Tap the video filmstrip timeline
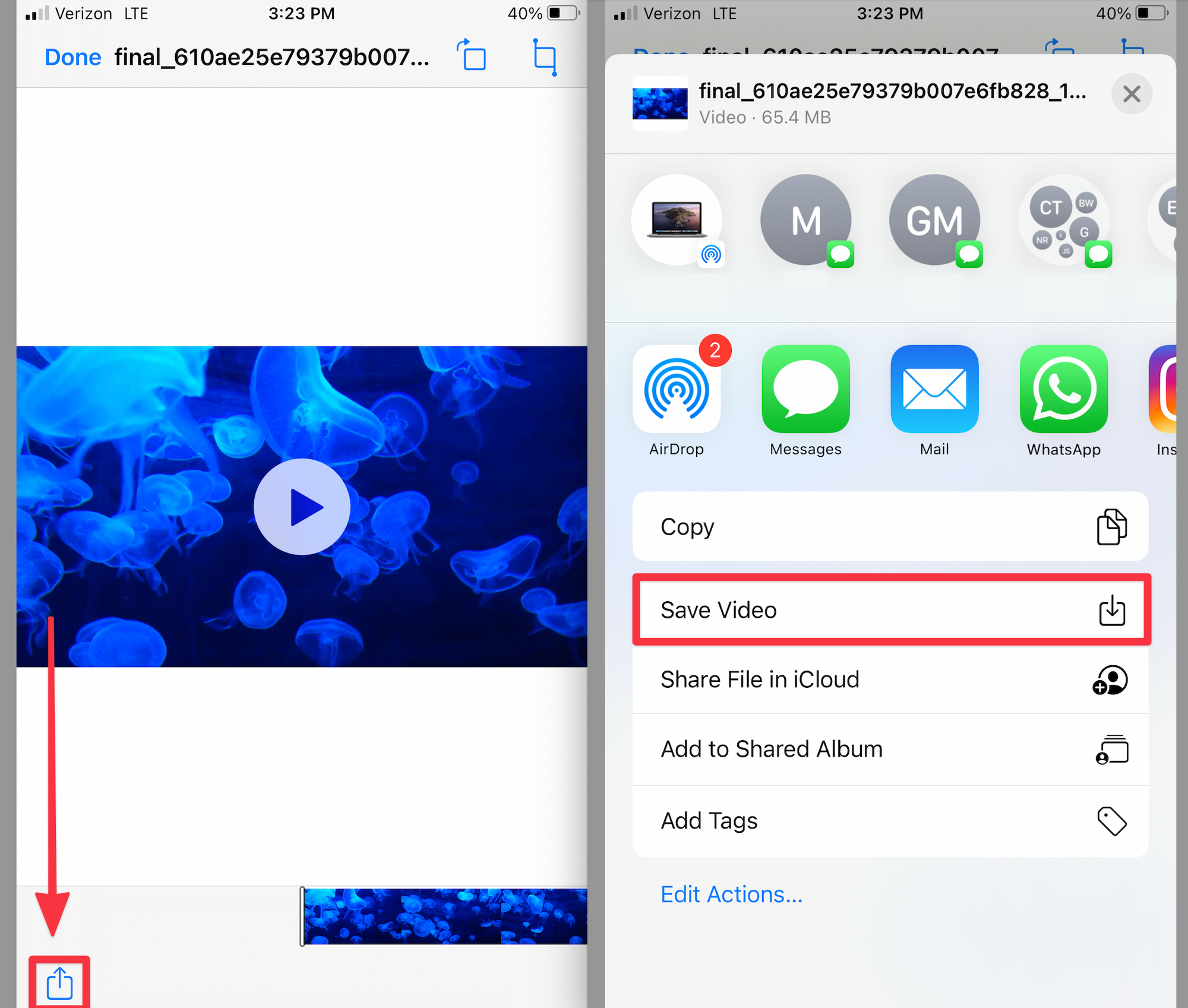The height and width of the screenshot is (1008, 1188). tap(444, 916)
